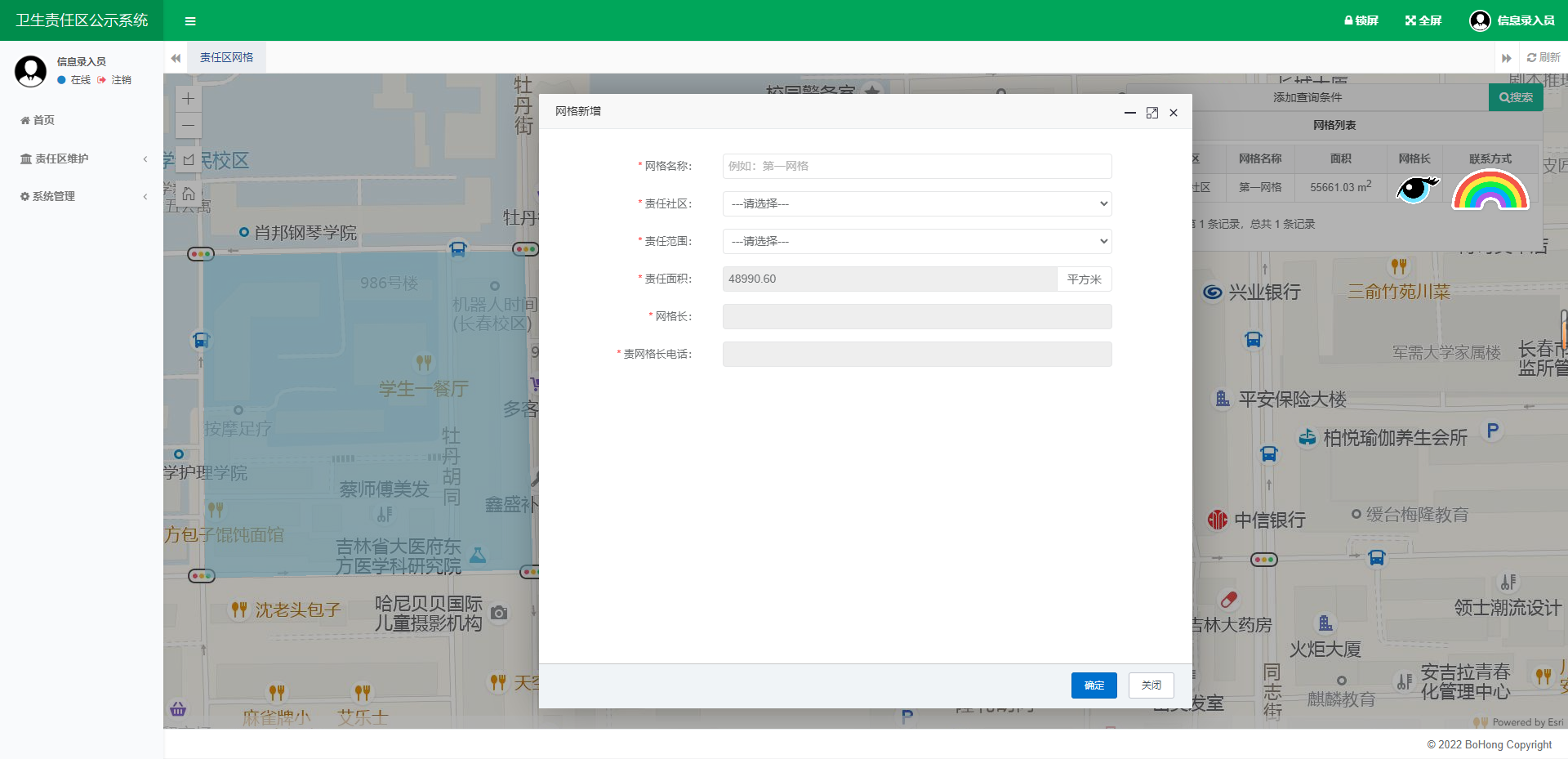Click the parking P icon near 柏悦瑜伽

click(1493, 431)
